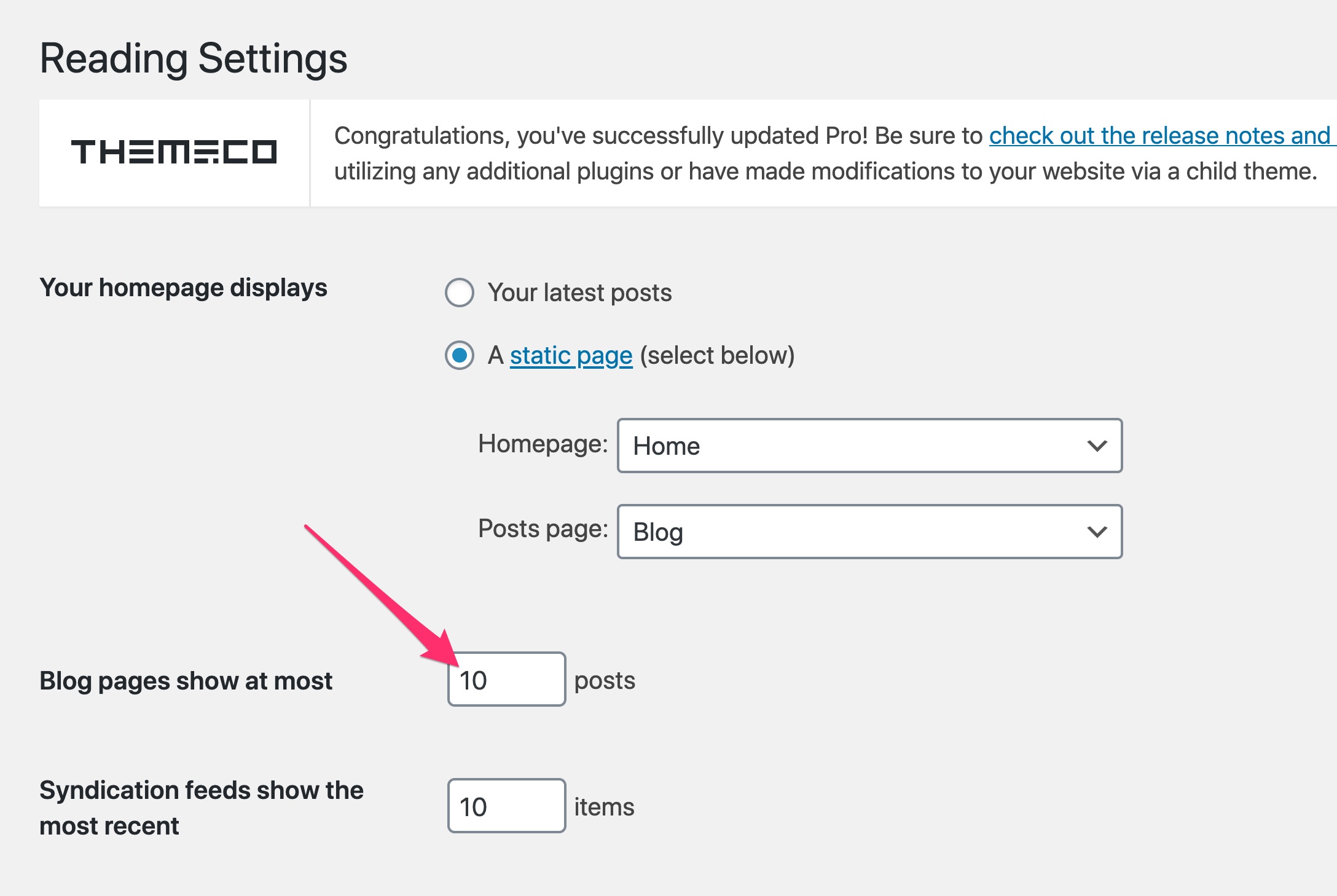Open the Homepage dropdown showing Home
The height and width of the screenshot is (896, 1337).
pos(869,446)
